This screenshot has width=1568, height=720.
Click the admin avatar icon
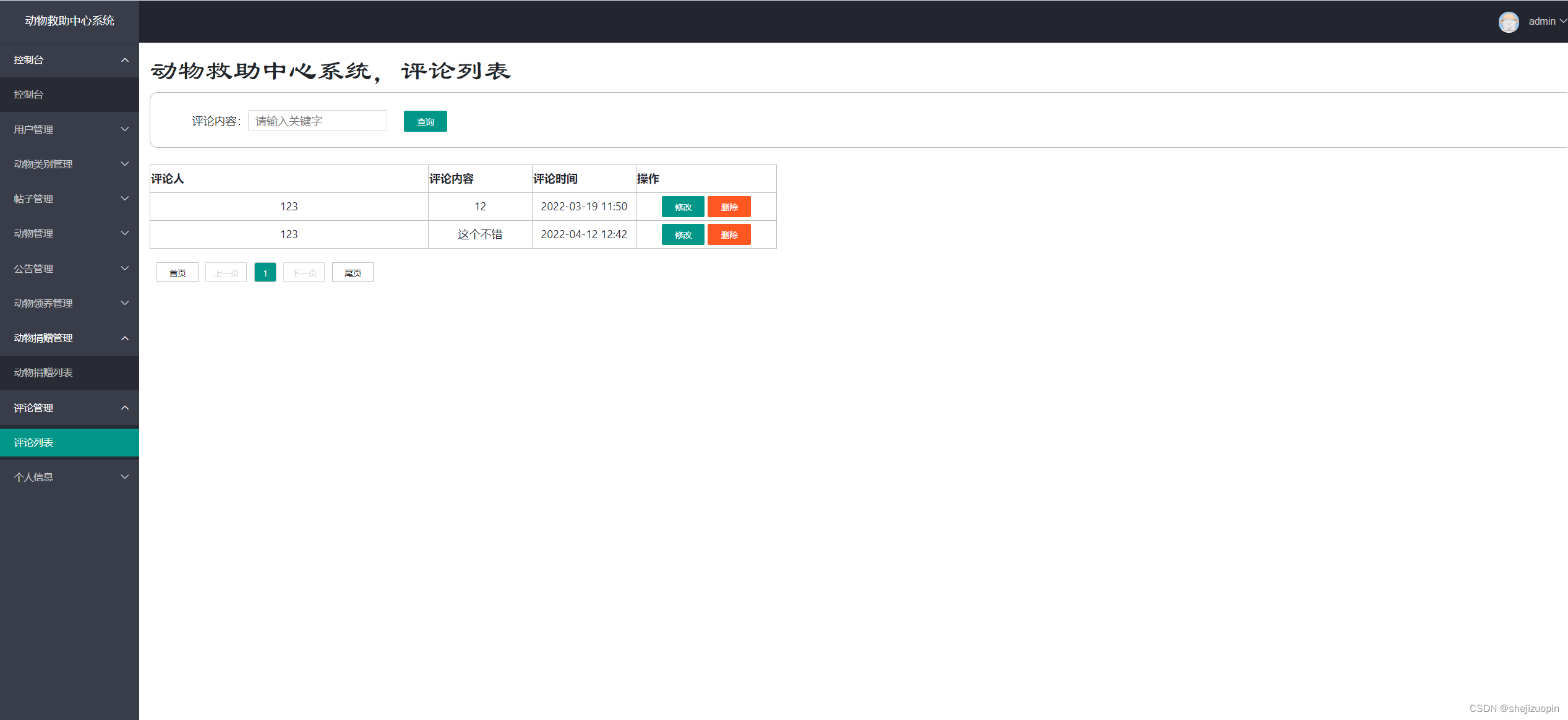(x=1508, y=22)
